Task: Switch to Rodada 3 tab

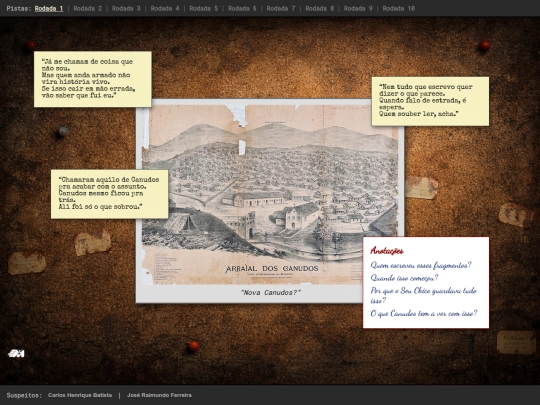Action: pyautogui.click(x=126, y=8)
